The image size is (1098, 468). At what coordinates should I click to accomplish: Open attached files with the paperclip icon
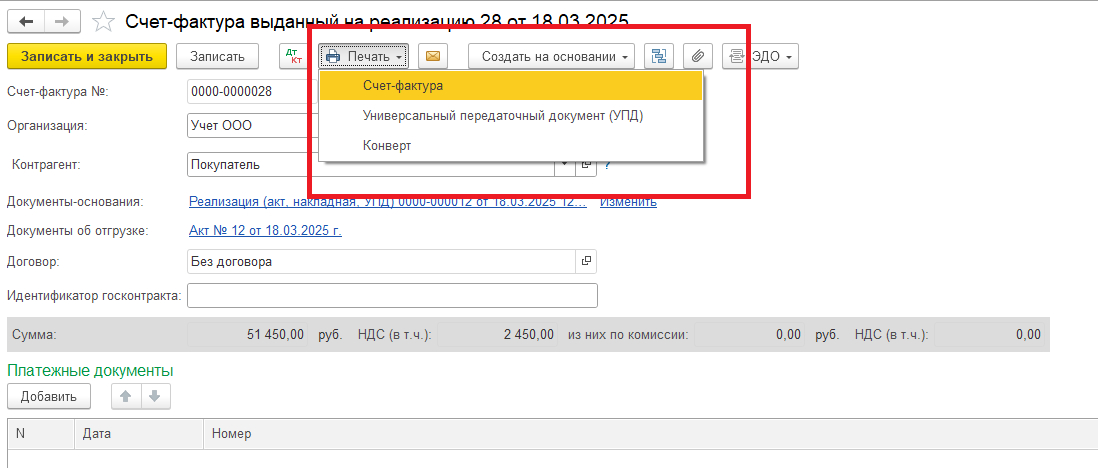click(x=697, y=57)
